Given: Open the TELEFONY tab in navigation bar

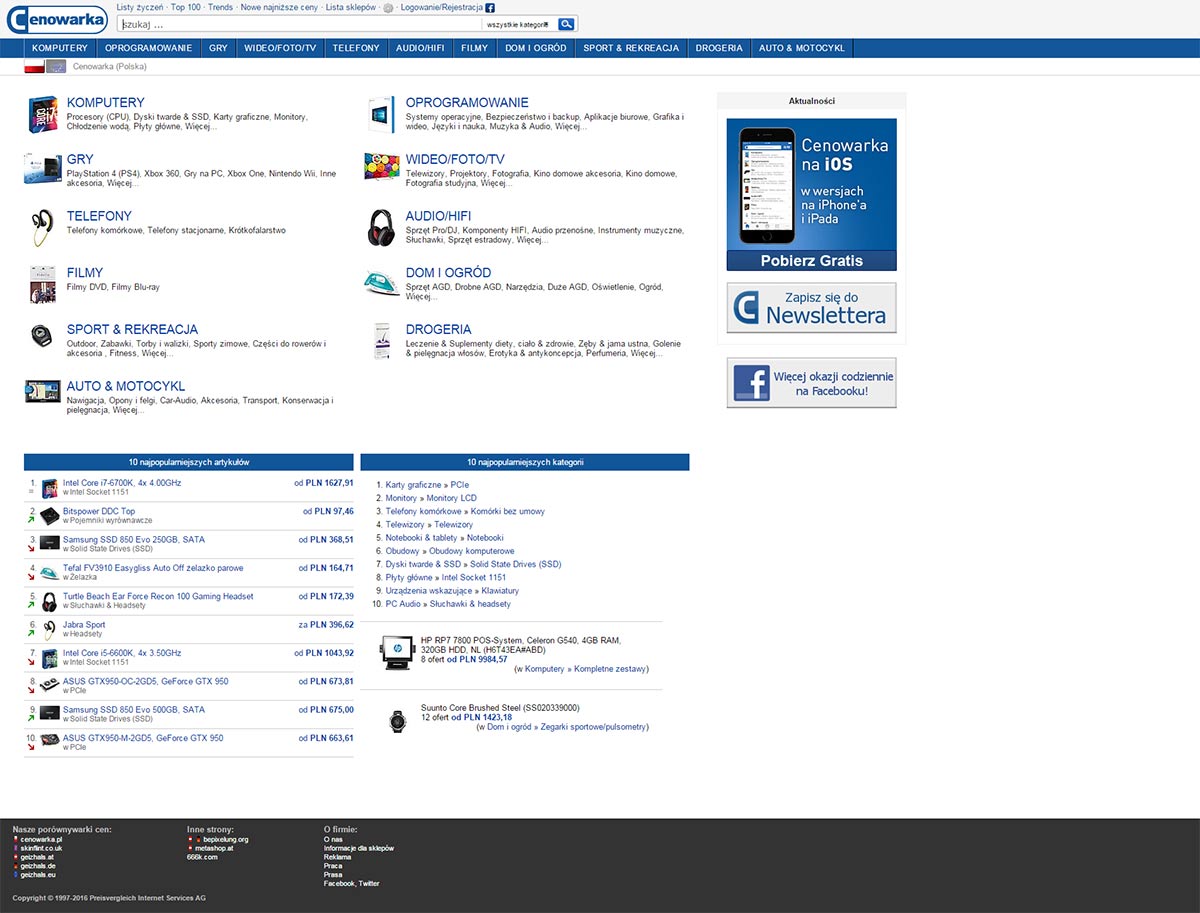Looking at the screenshot, I should [x=356, y=48].
